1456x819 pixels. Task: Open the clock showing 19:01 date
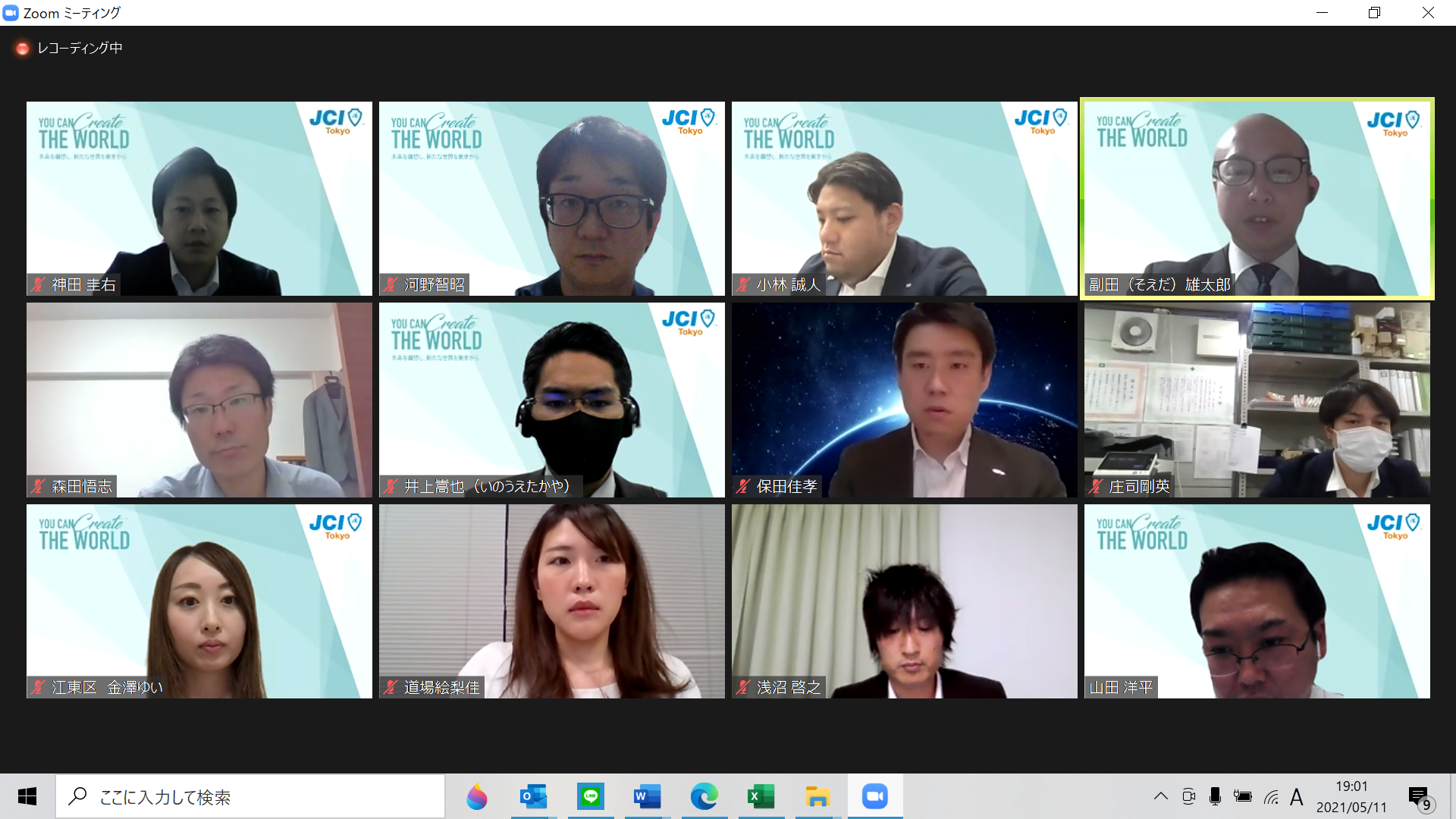(1351, 796)
